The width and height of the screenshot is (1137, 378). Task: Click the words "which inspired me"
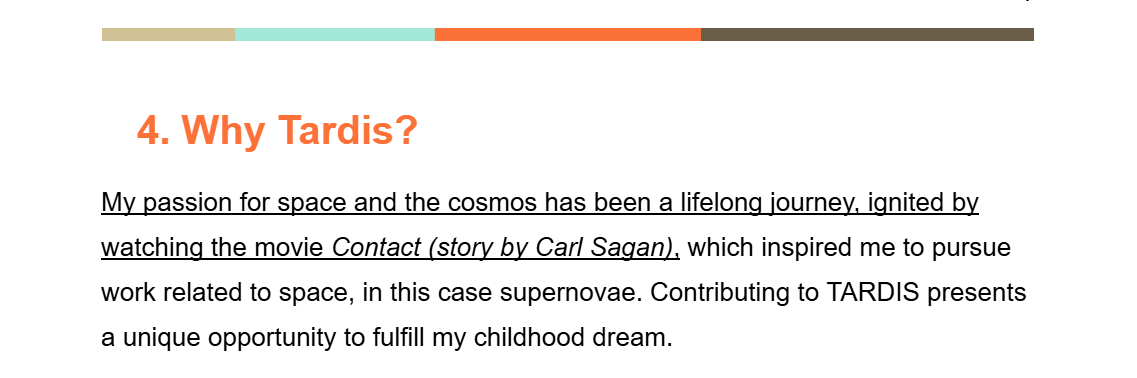tap(795, 248)
